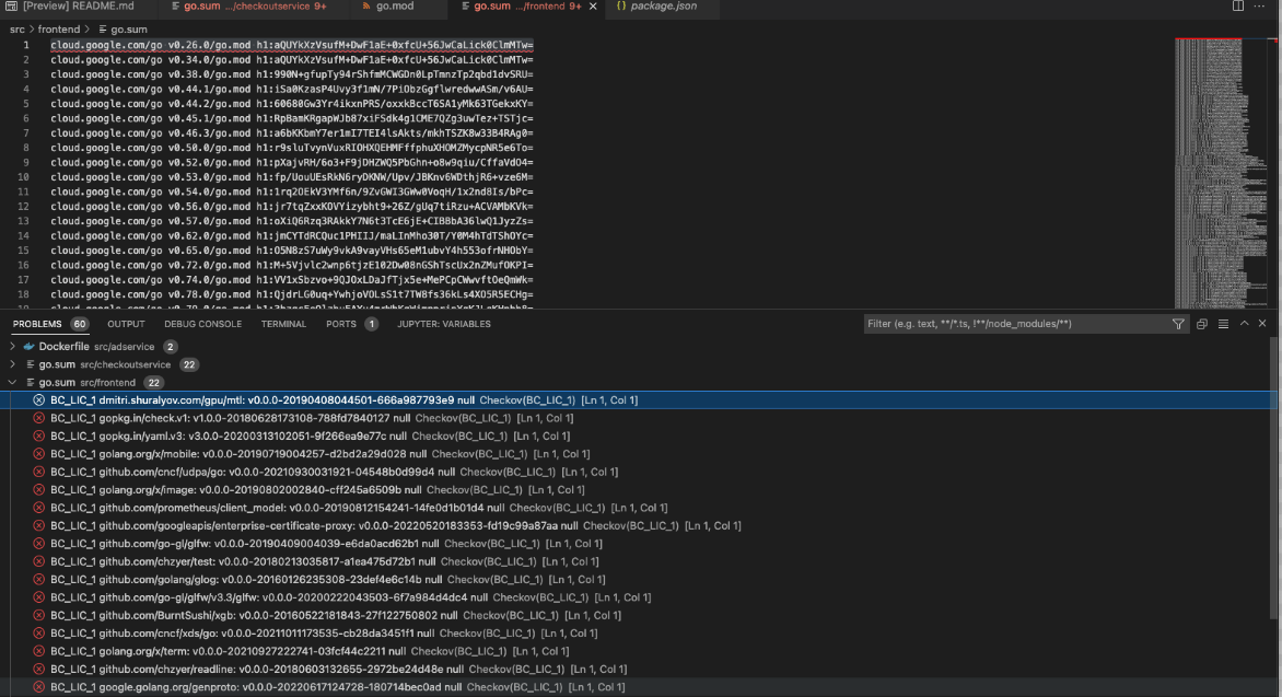
Task: Click error icon of github.com/cncf/udpa/go problem
Action: (x=39, y=472)
